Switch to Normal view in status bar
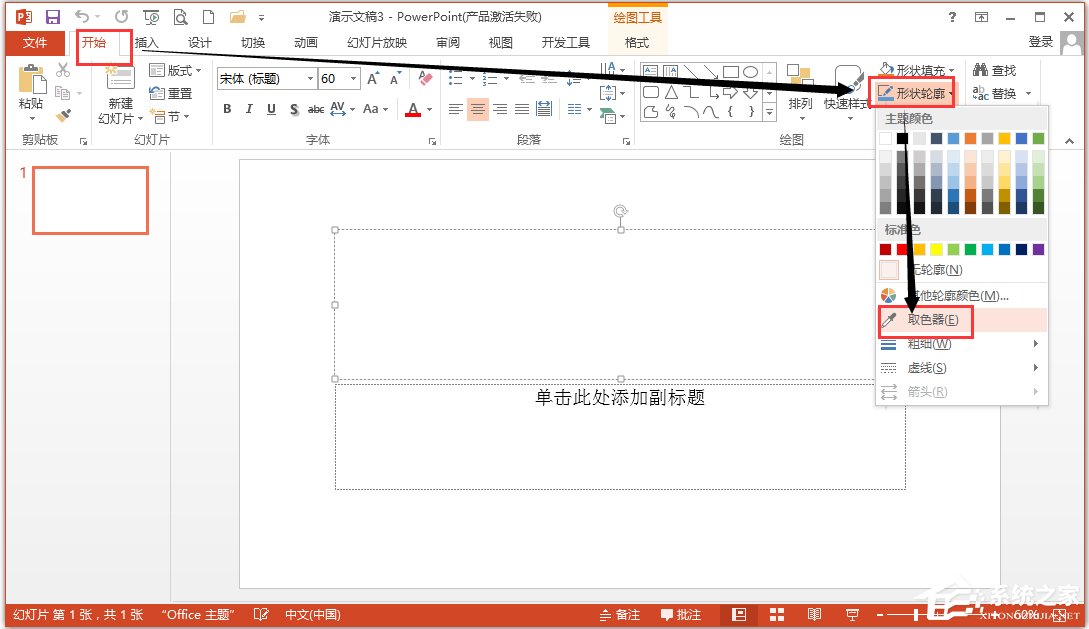1089x629 pixels. [x=739, y=614]
